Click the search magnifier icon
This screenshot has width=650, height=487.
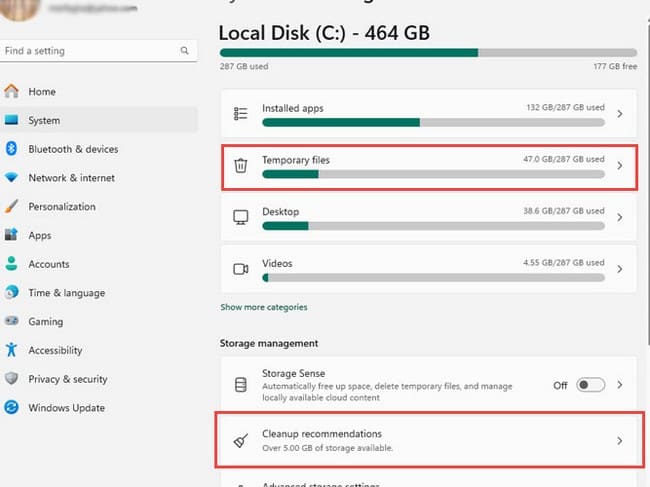coord(184,50)
